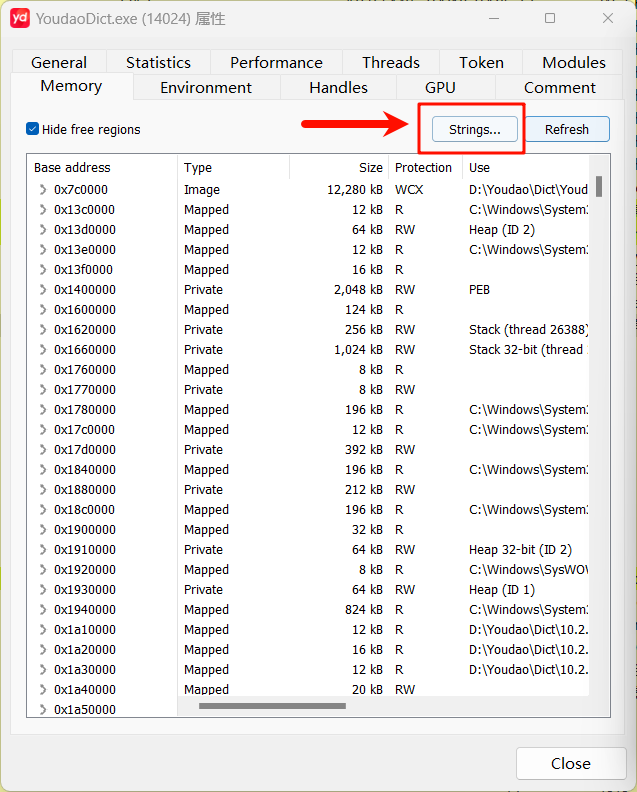Expand the 0x1660000 region
Screen dimensions: 637x792
tap(43, 350)
